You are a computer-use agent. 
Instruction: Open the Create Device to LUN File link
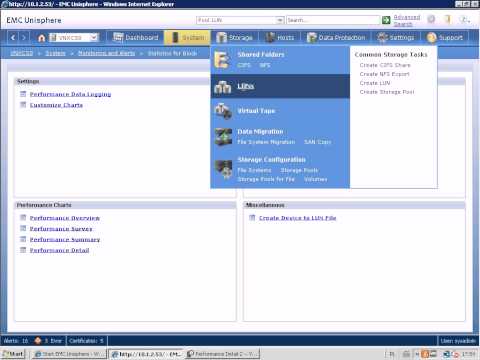298,218
